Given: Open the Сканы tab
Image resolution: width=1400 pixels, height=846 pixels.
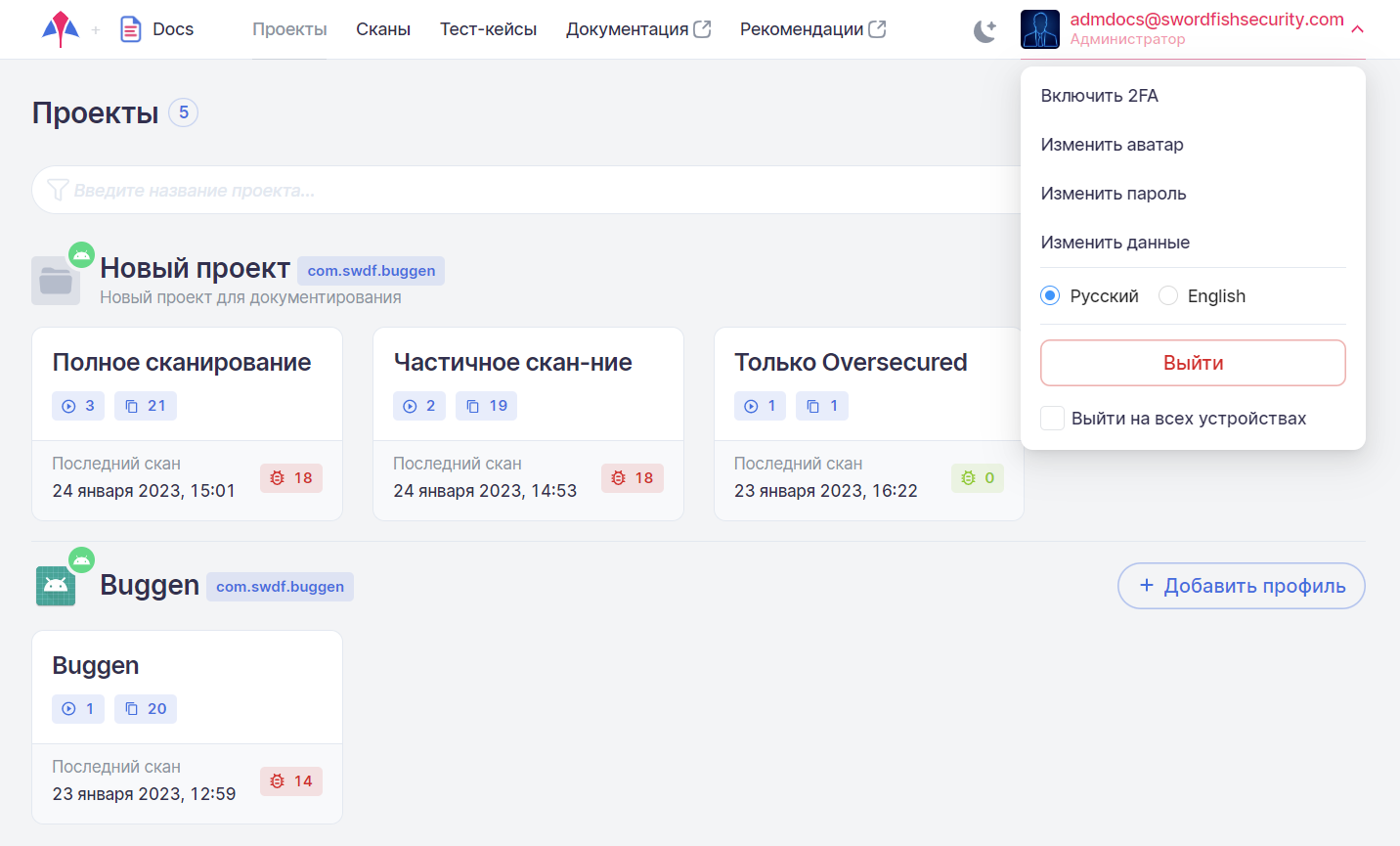Looking at the screenshot, I should pyautogui.click(x=383, y=29).
